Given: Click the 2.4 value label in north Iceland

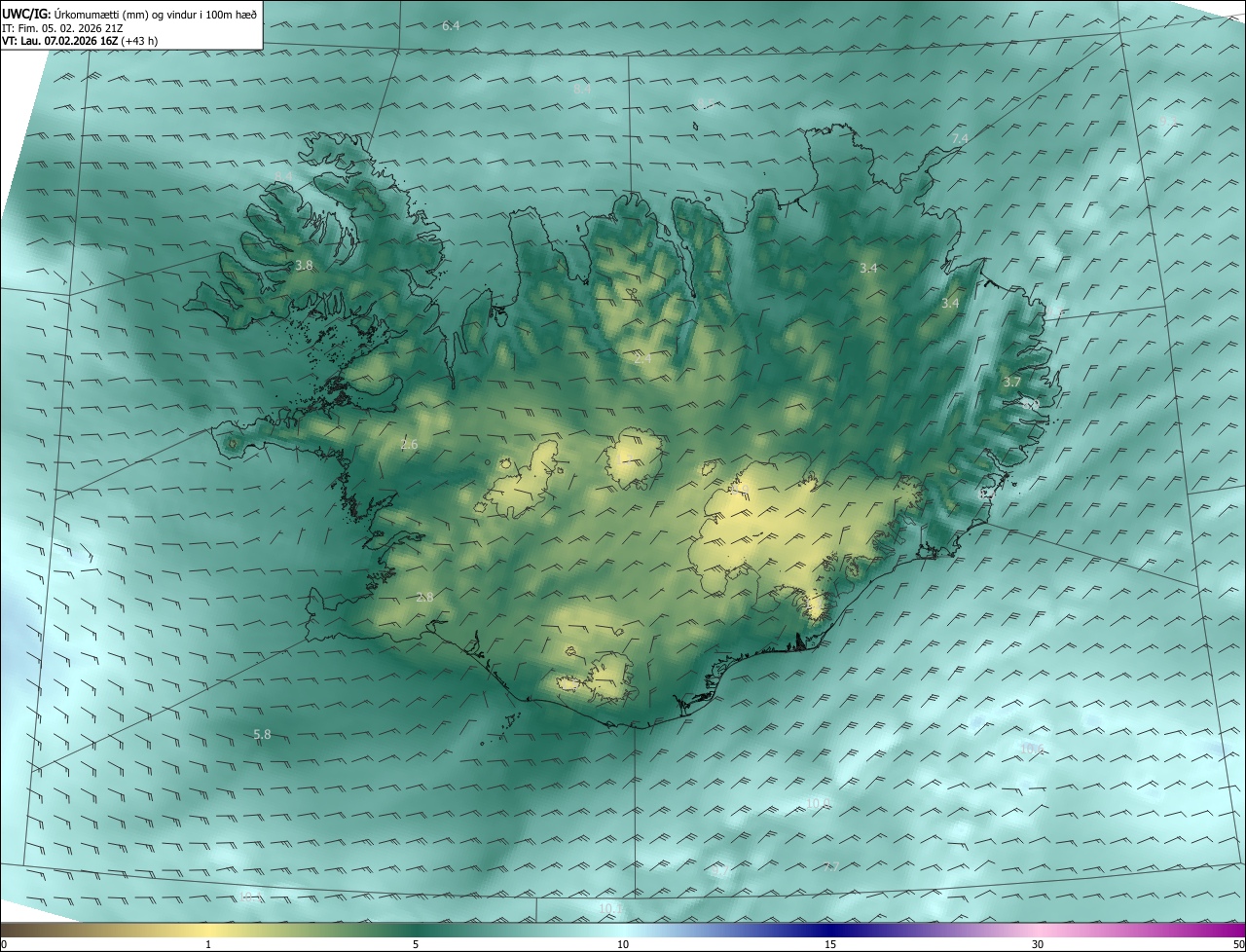Looking at the screenshot, I should (x=642, y=359).
